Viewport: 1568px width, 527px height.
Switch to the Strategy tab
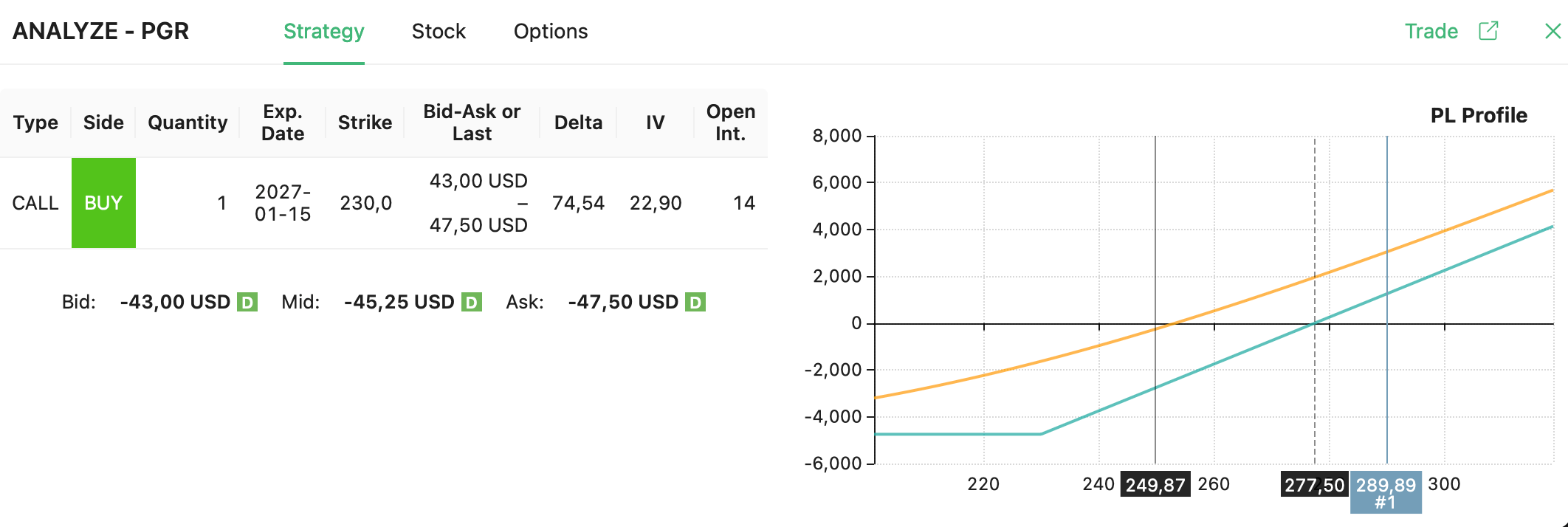[323, 32]
